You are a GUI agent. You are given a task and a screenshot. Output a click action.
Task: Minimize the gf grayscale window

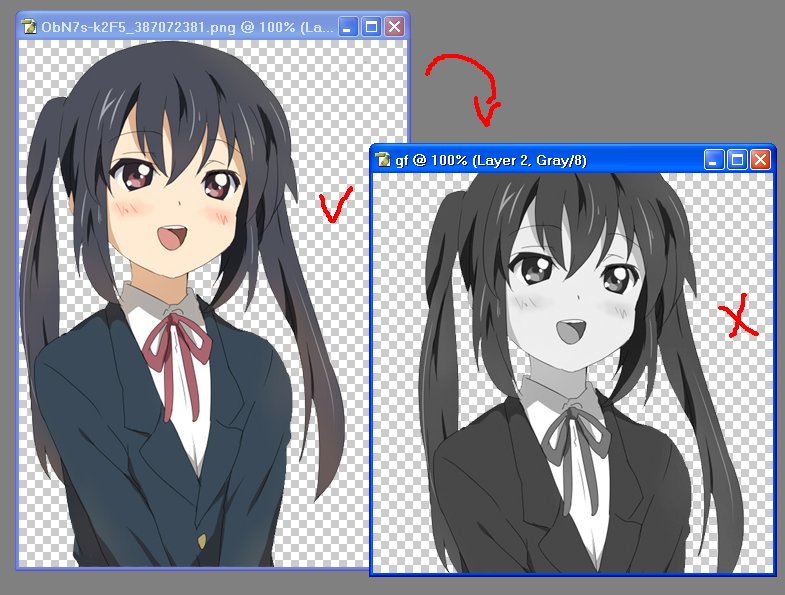[713, 160]
